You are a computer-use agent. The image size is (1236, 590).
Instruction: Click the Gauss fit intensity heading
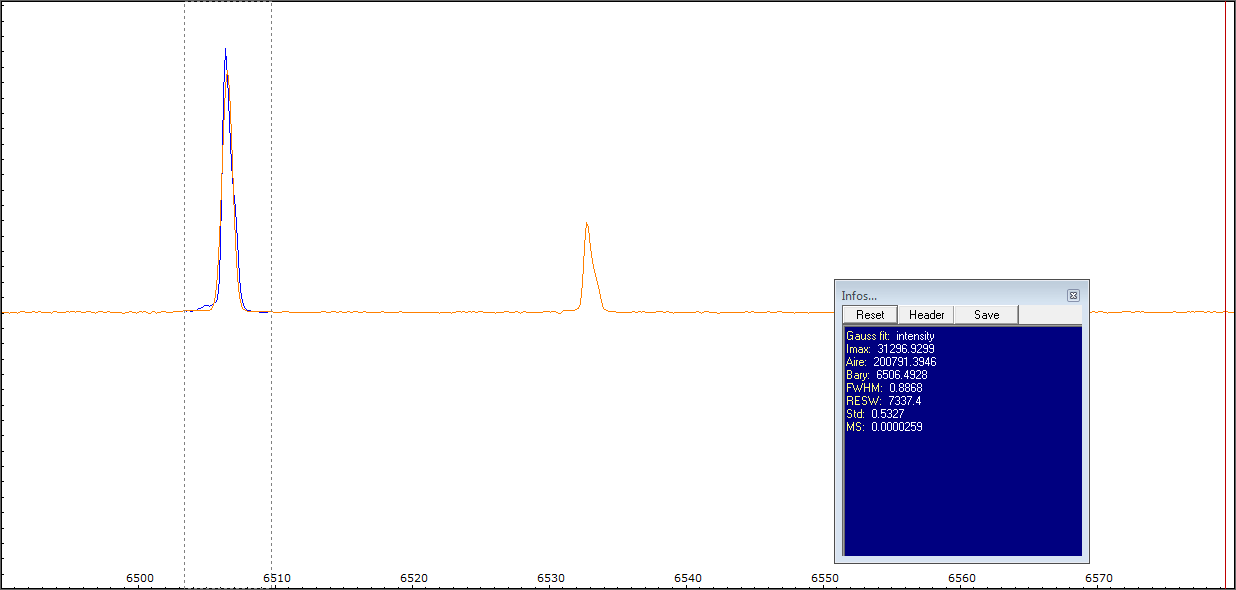(x=890, y=336)
